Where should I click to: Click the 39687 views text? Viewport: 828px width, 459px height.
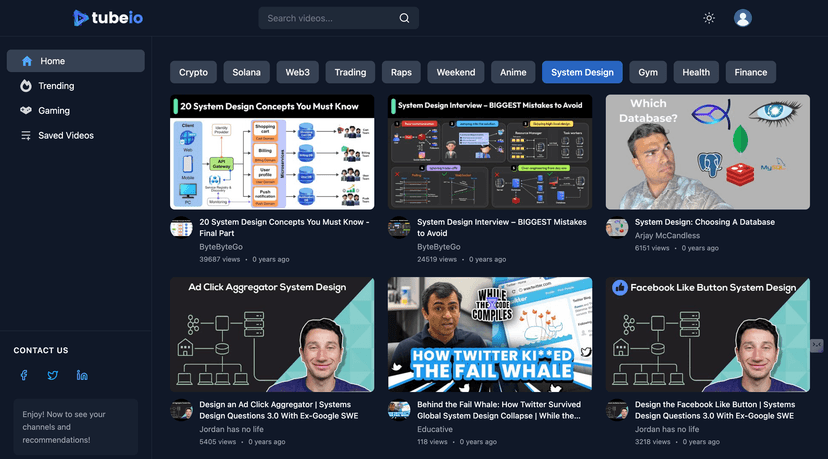[x=220, y=259]
